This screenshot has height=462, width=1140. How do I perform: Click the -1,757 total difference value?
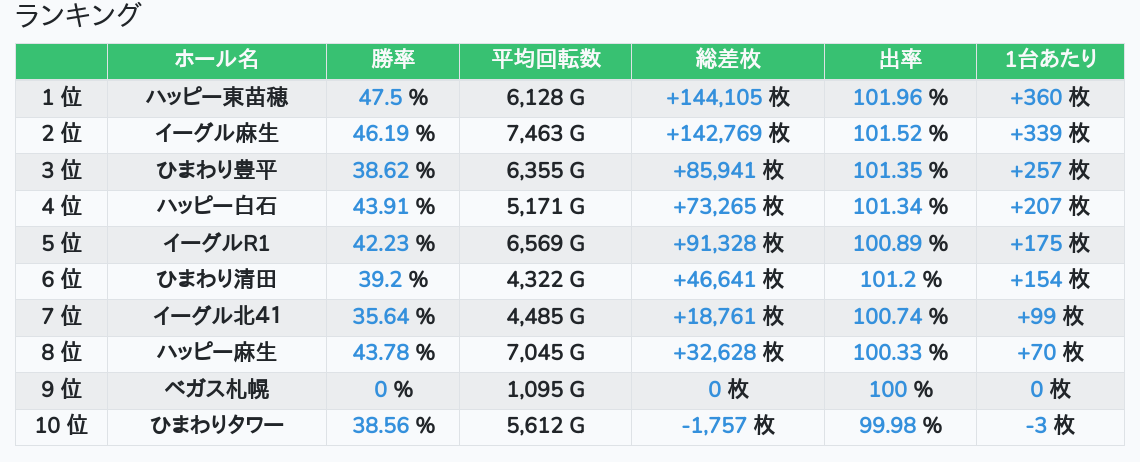point(714,426)
